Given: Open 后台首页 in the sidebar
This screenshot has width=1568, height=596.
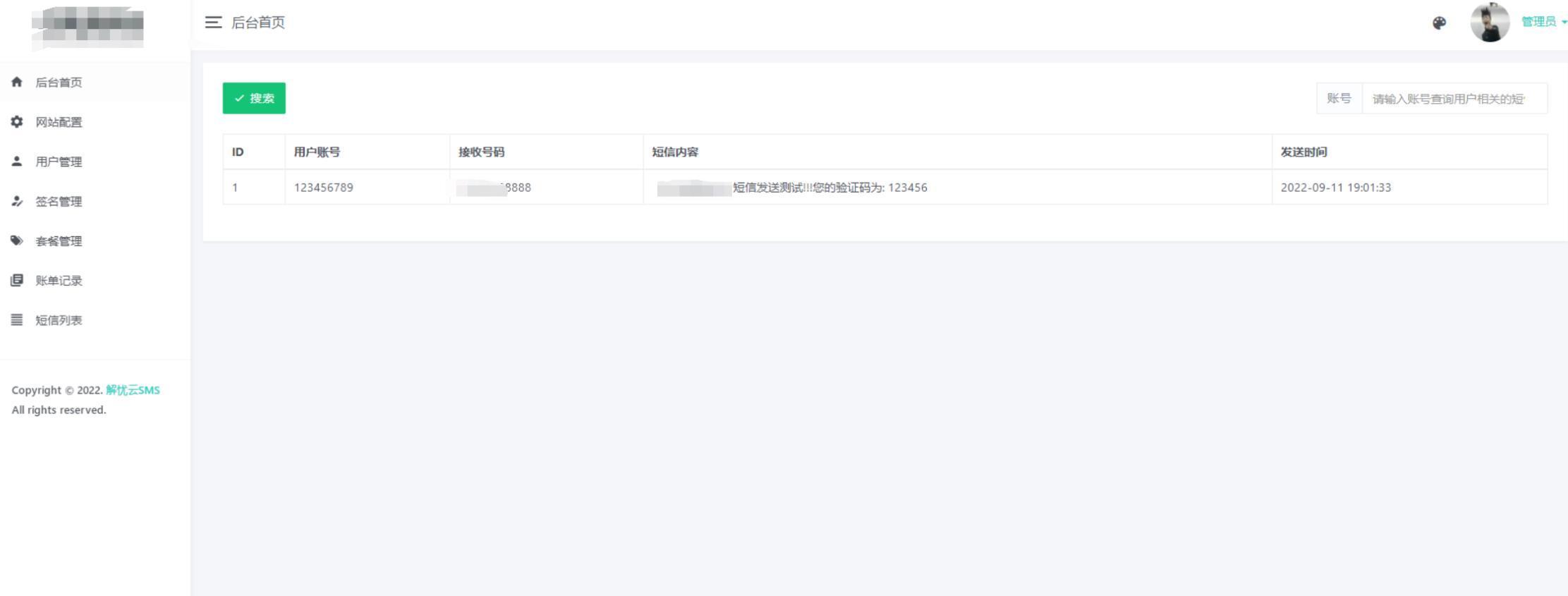Looking at the screenshot, I should click(95, 83).
